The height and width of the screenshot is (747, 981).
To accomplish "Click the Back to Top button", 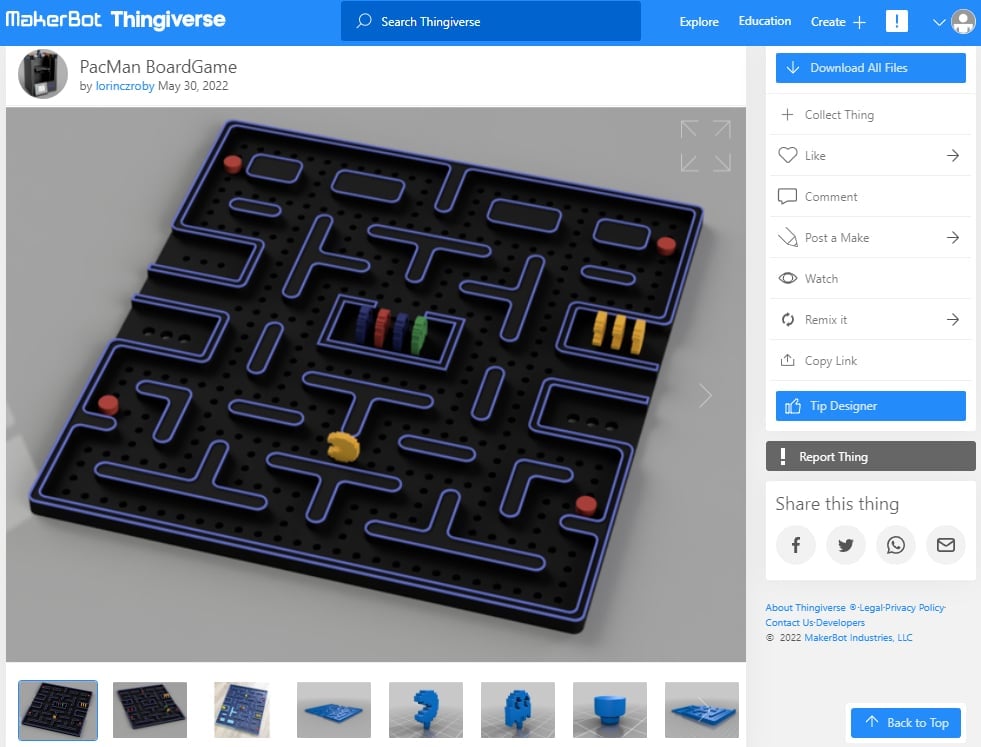I will point(907,723).
